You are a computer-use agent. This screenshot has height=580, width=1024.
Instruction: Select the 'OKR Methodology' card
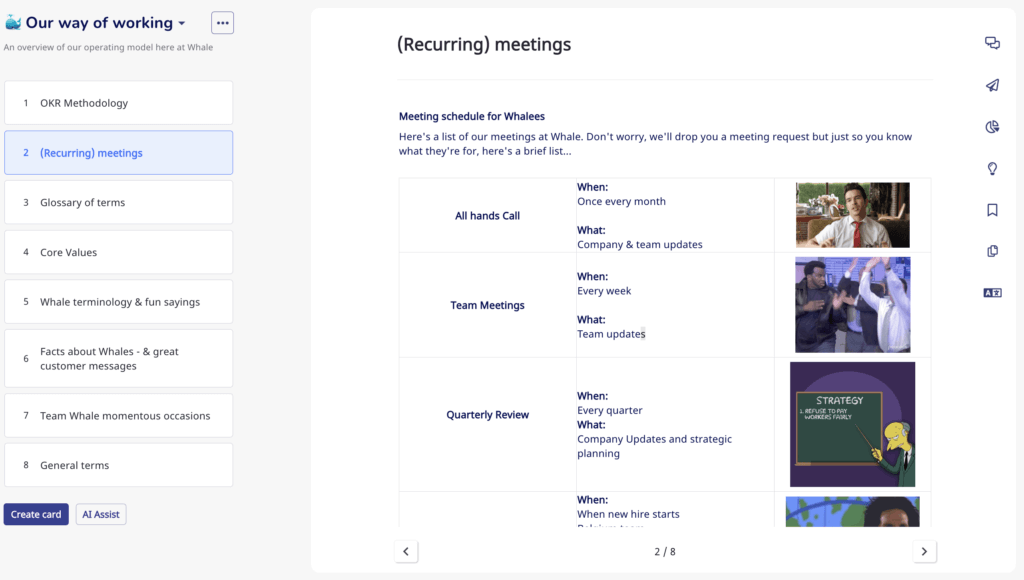[x=118, y=102]
